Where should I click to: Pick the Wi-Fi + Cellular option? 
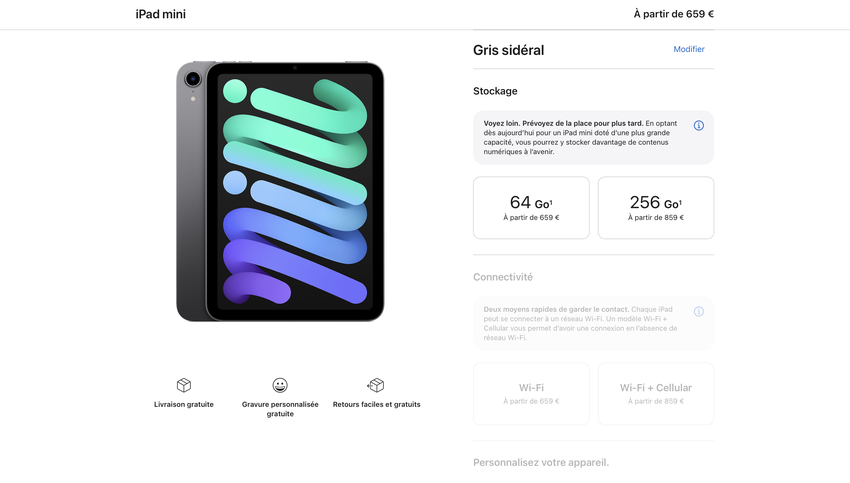[x=656, y=394]
